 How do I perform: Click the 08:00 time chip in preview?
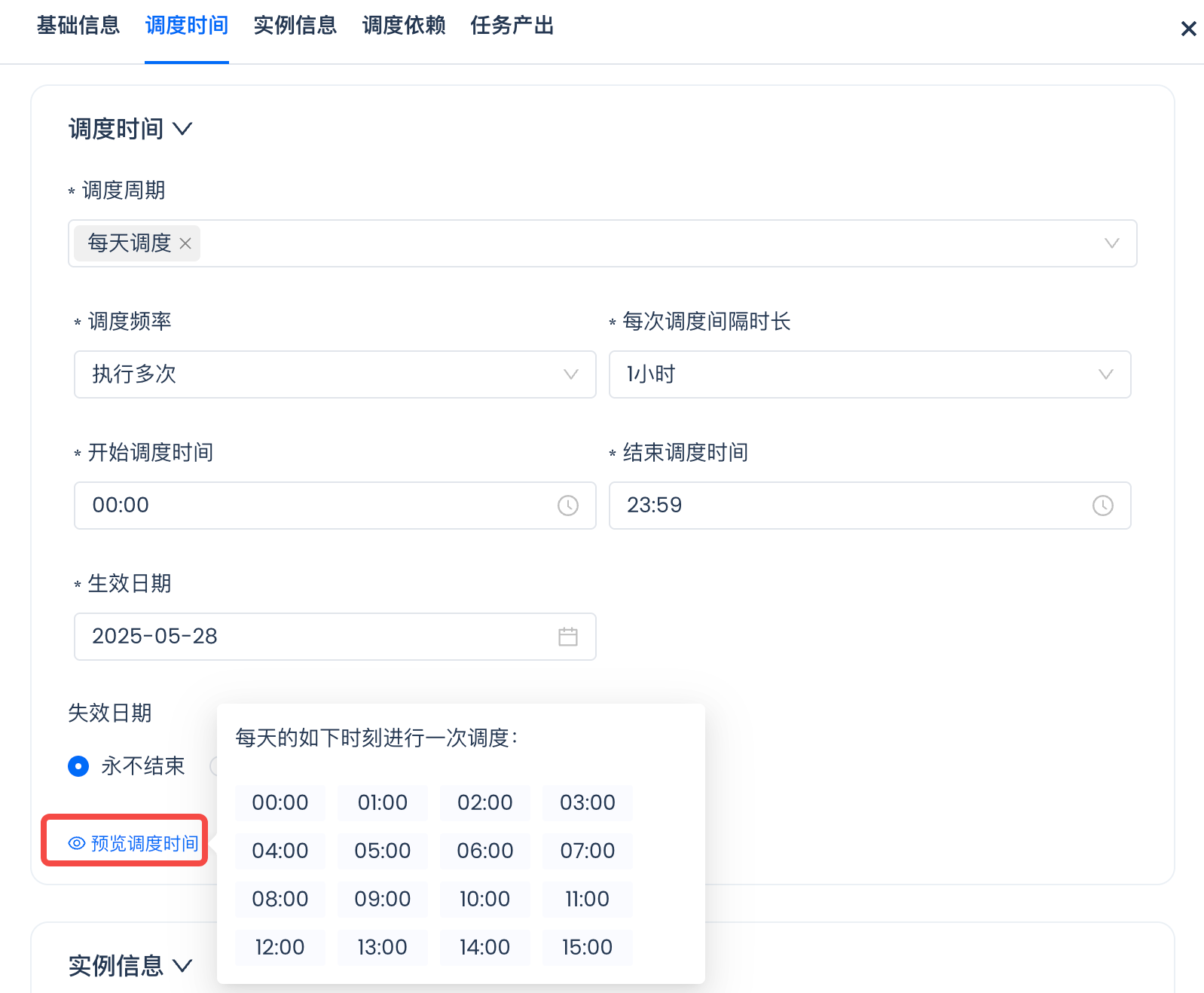[x=280, y=899]
